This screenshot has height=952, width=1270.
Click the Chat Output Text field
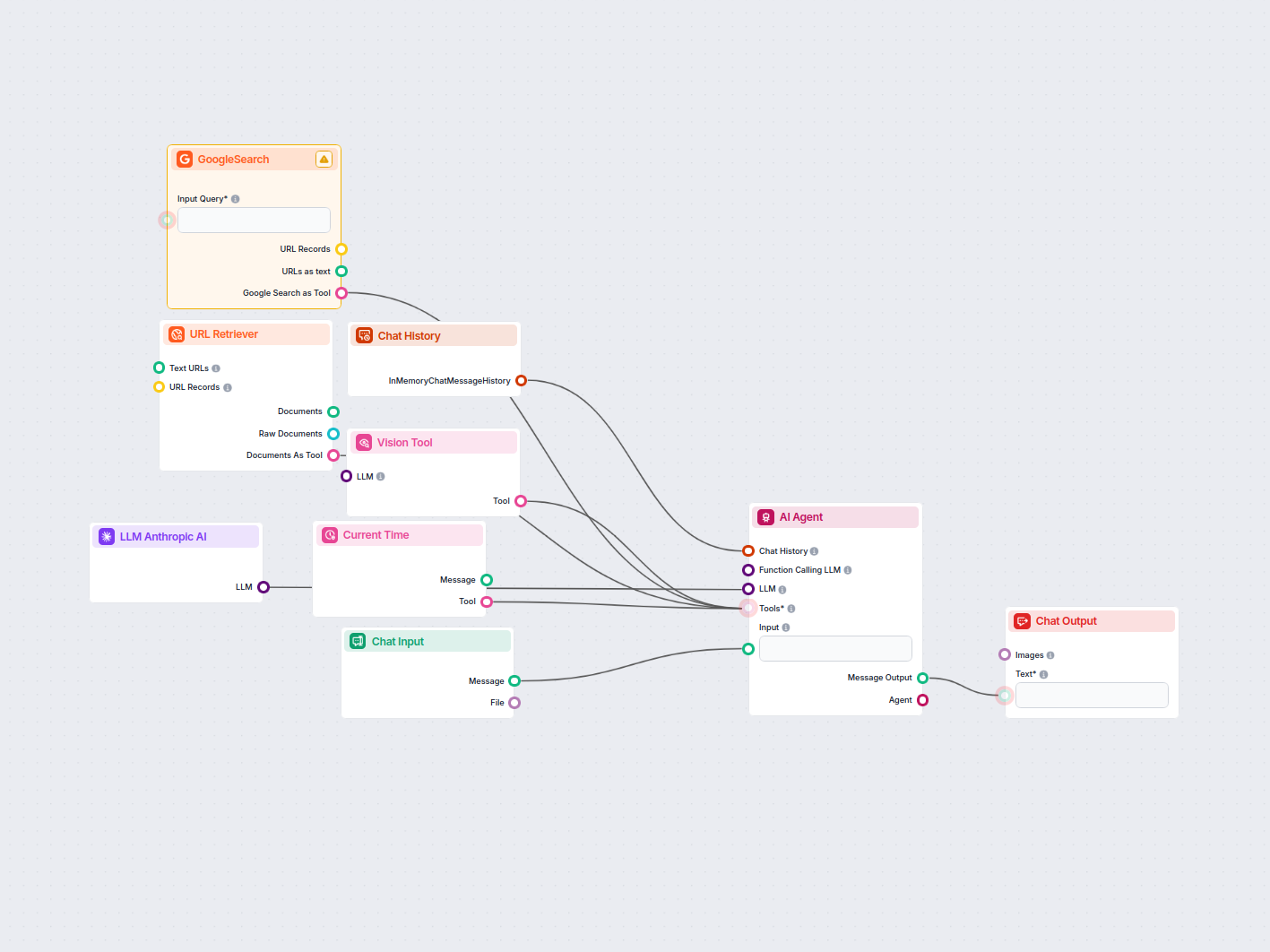(x=1092, y=695)
